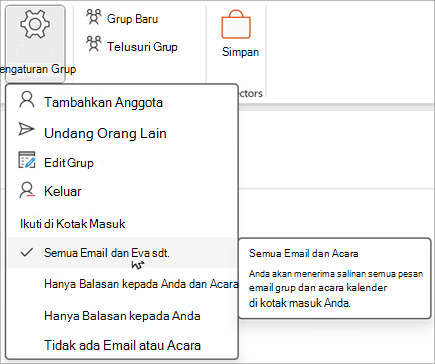This screenshot has width=435, height=364.
Task: Open the Simpan store bag icon
Action: tap(236, 24)
